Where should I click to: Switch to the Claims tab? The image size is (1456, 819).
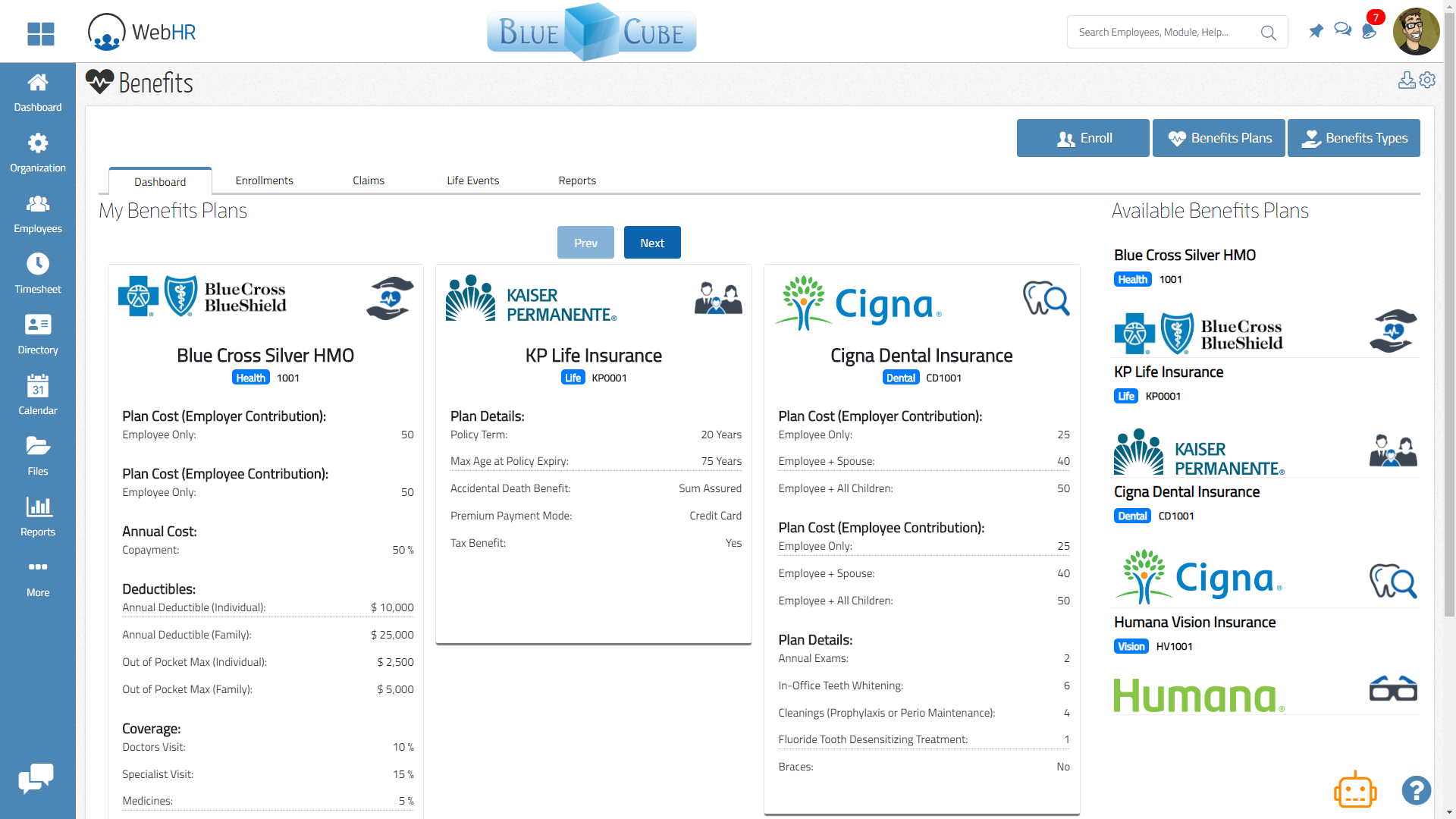point(369,180)
